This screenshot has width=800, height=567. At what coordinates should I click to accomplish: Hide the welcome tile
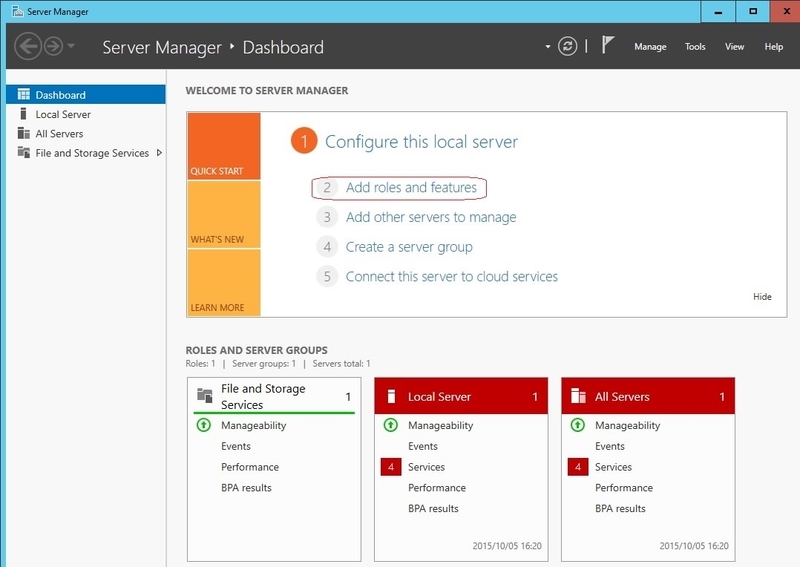(762, 297)
